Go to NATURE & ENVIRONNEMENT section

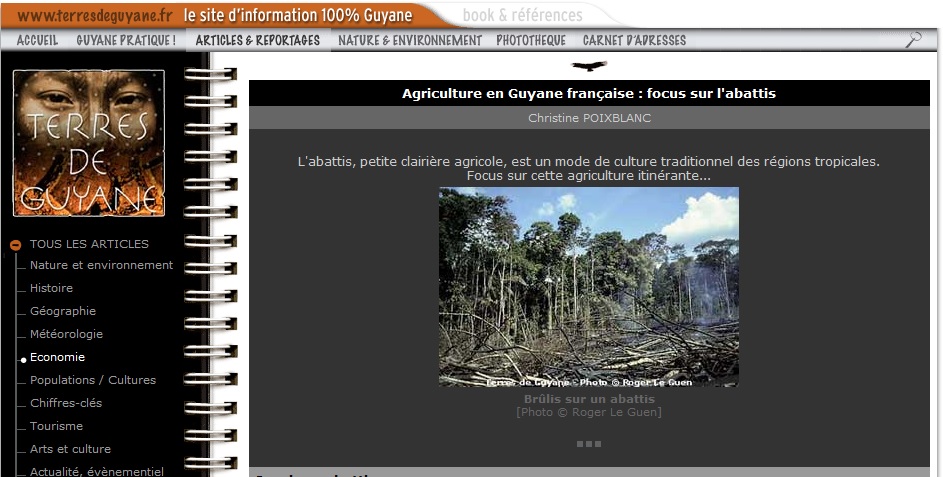(x=410, y=40)
